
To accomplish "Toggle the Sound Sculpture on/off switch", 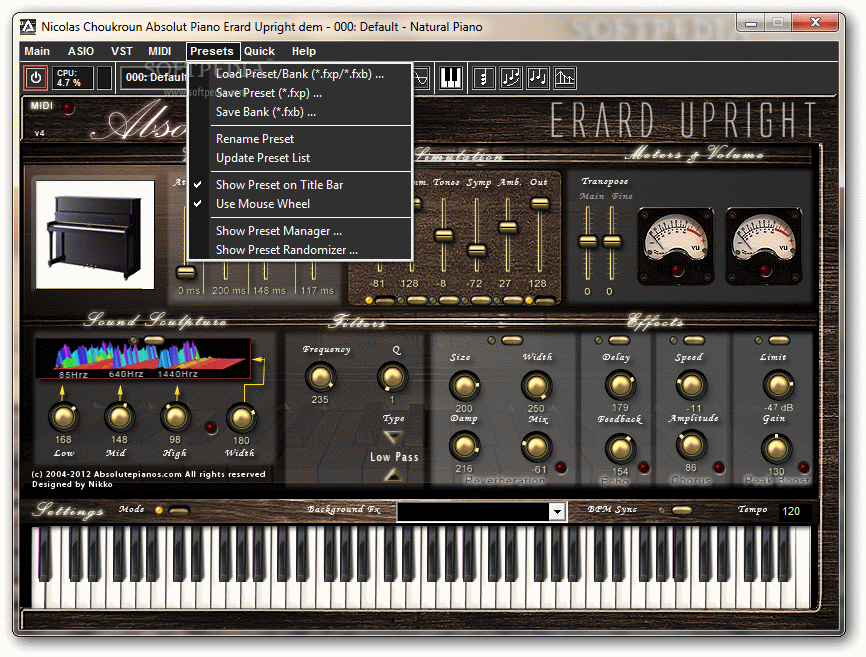I will pyautogui.click(x=154, y=340).
